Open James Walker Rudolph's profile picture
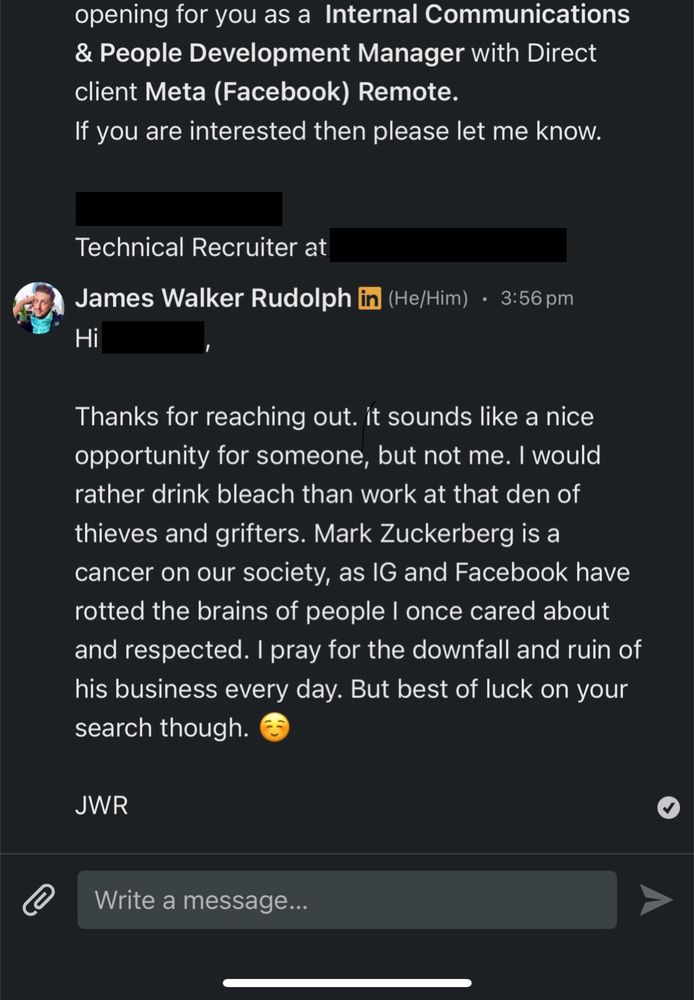Image resolution: width=694 pixels, height=1000 pixels. point(38,308)
